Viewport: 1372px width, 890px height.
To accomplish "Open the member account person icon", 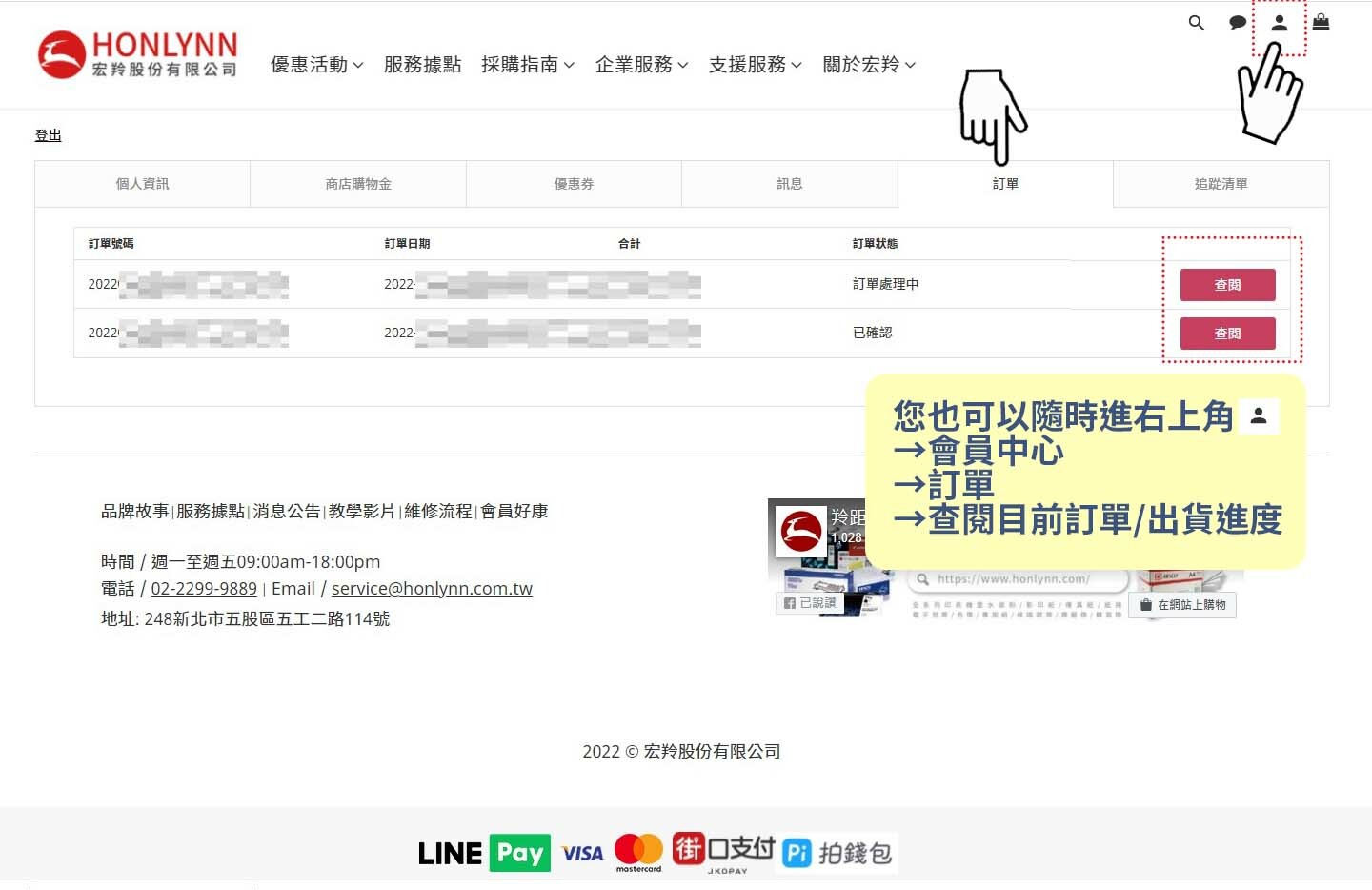I will pyautogui.click(x=1280, y=23).
